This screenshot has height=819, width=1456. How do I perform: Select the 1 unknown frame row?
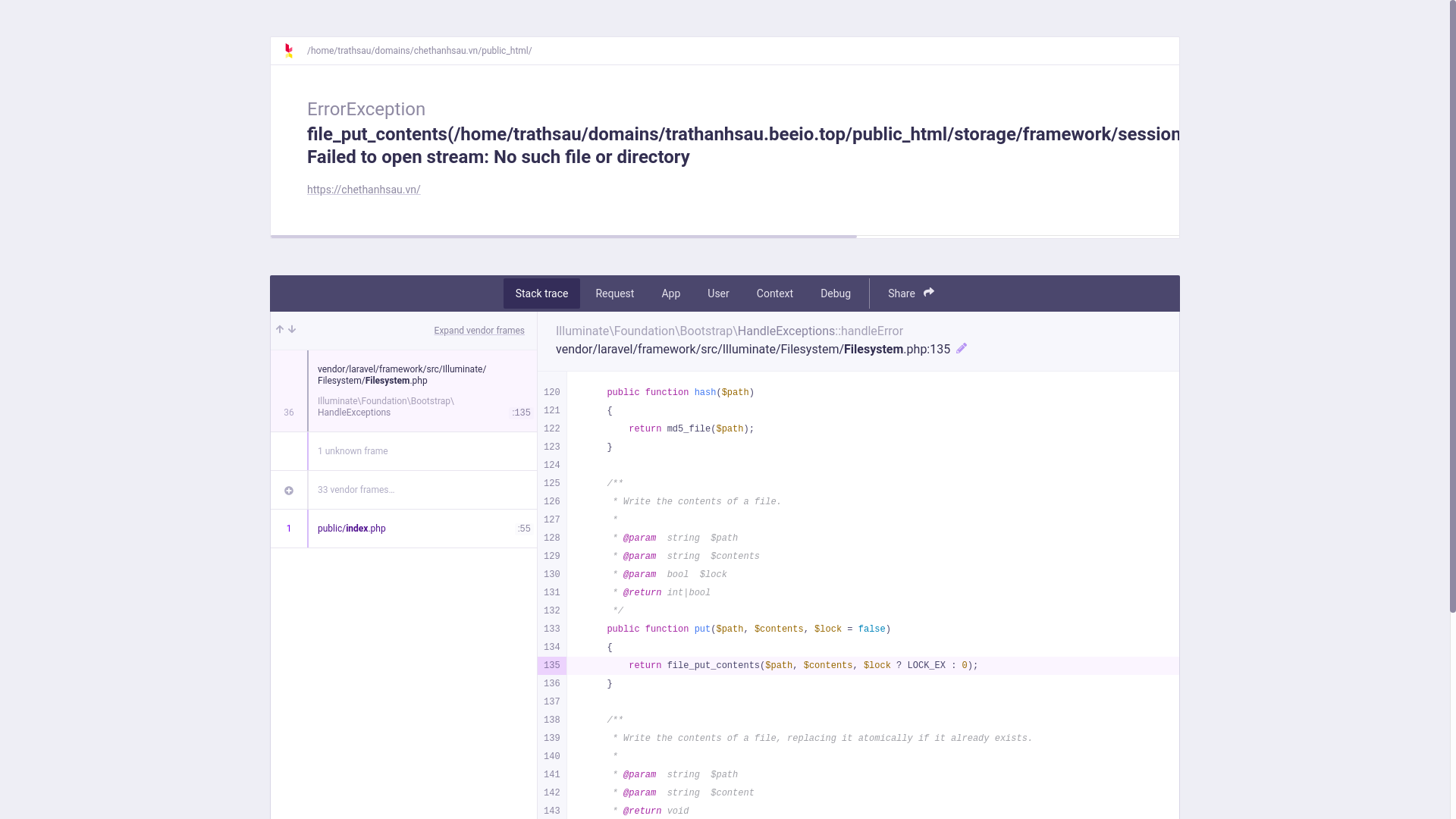point(403,451)
